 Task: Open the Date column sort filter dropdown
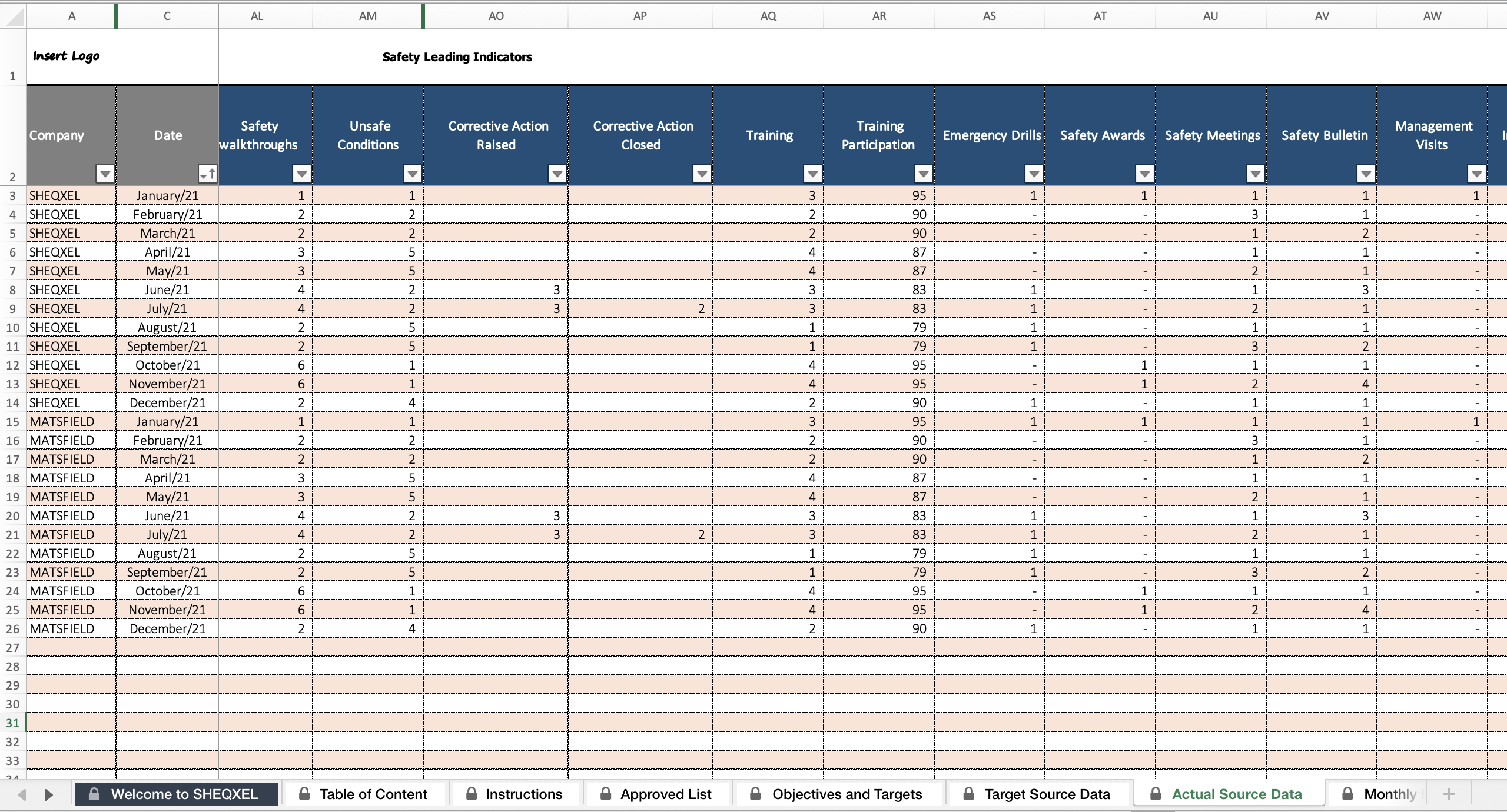207,174
